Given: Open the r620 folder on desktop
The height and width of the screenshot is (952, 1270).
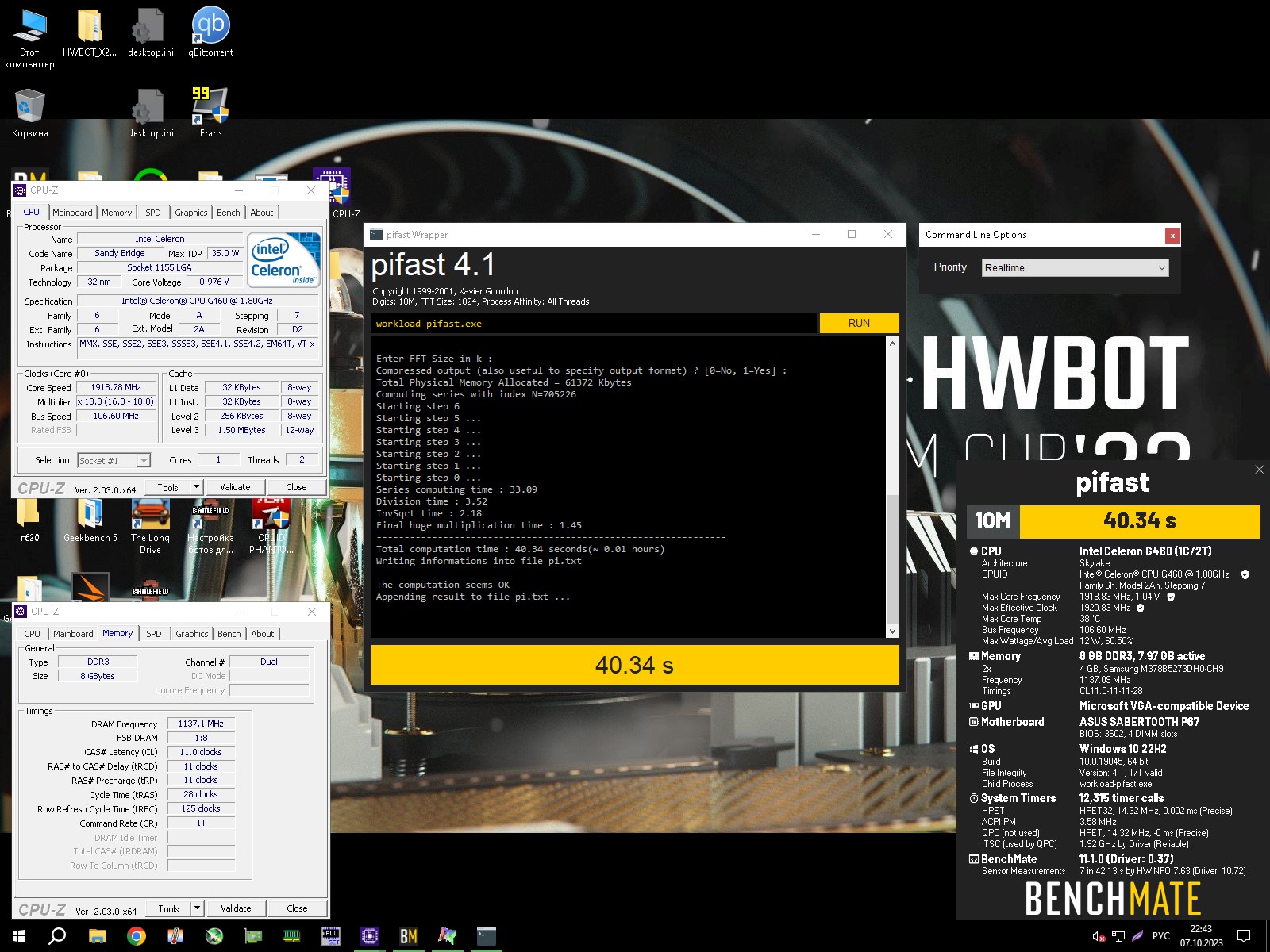Looking at the screenshot, I should (x=29, y=521).
